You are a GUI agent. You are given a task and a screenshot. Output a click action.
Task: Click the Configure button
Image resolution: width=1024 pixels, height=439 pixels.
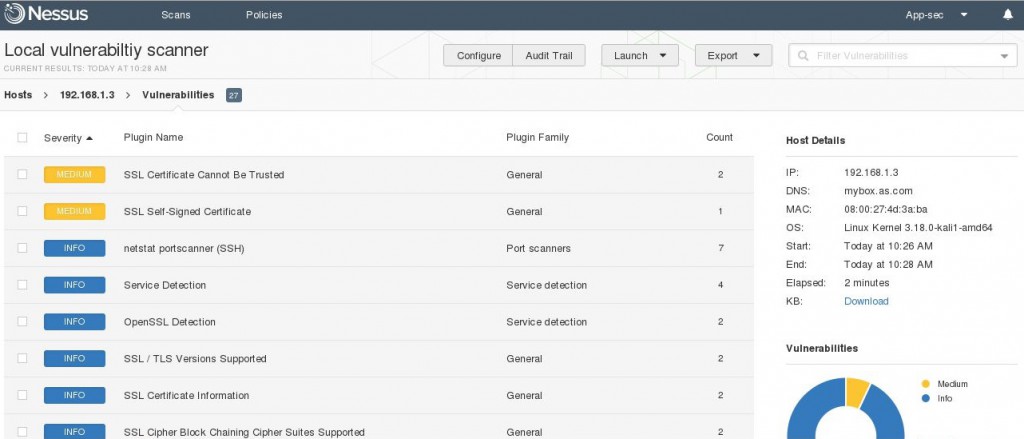(479, 56)
